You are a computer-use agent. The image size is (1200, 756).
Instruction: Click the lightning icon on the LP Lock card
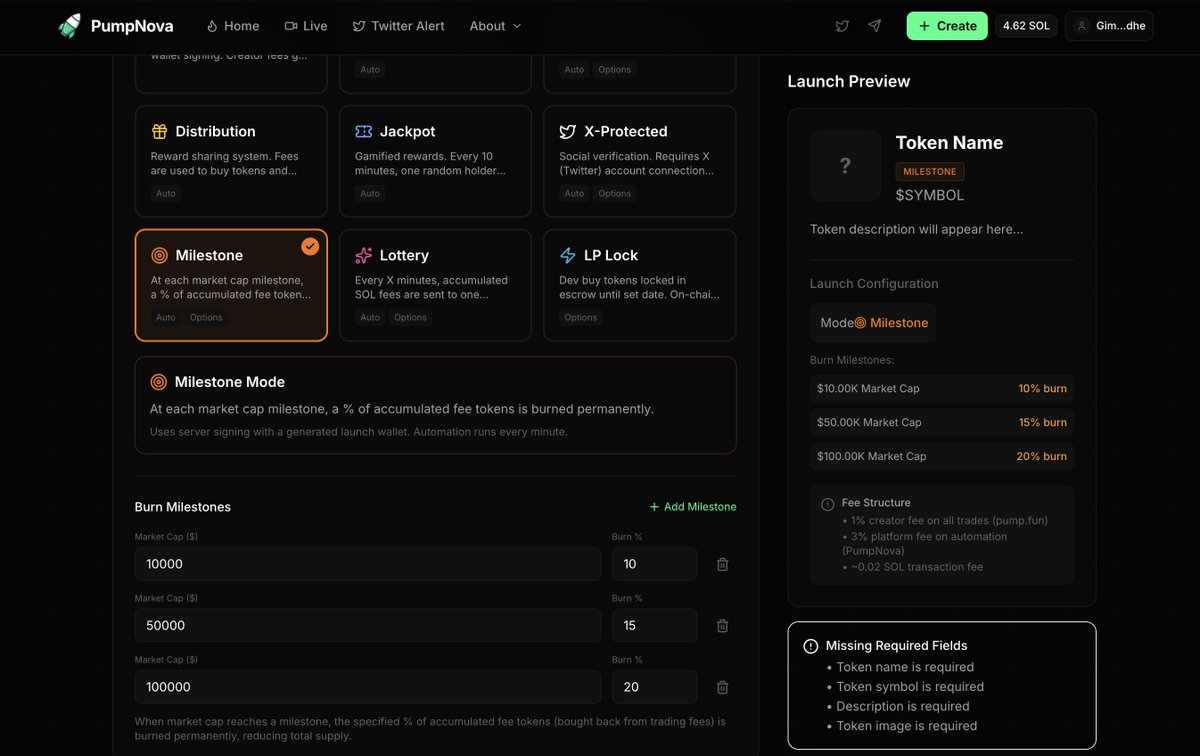(x=570, y=254)
